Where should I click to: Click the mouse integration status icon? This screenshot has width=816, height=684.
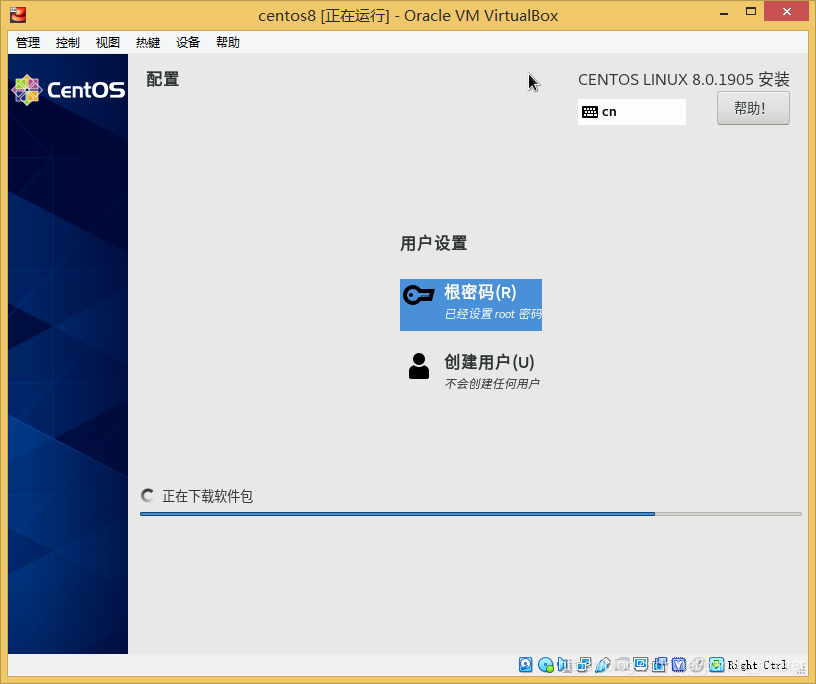pyautogui.click(x=697, y=665)
